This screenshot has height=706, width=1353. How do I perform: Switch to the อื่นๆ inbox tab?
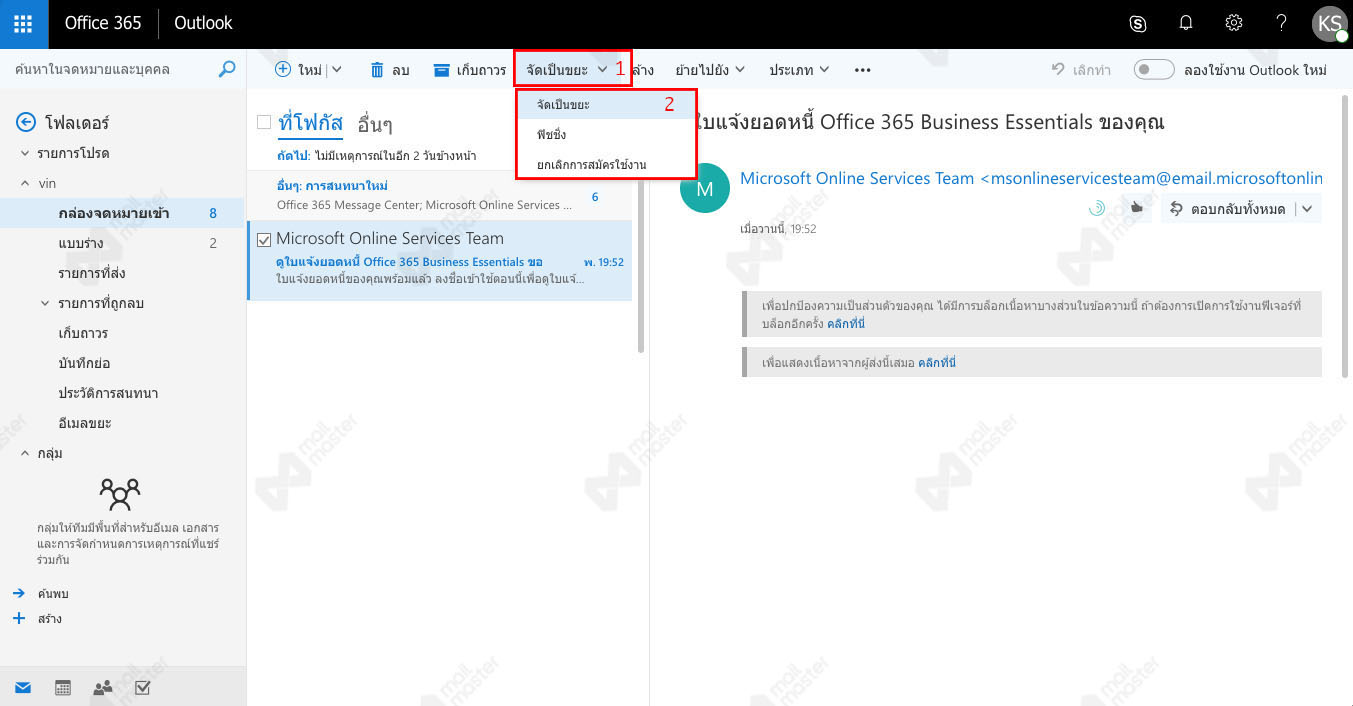(x=375, y=124)
